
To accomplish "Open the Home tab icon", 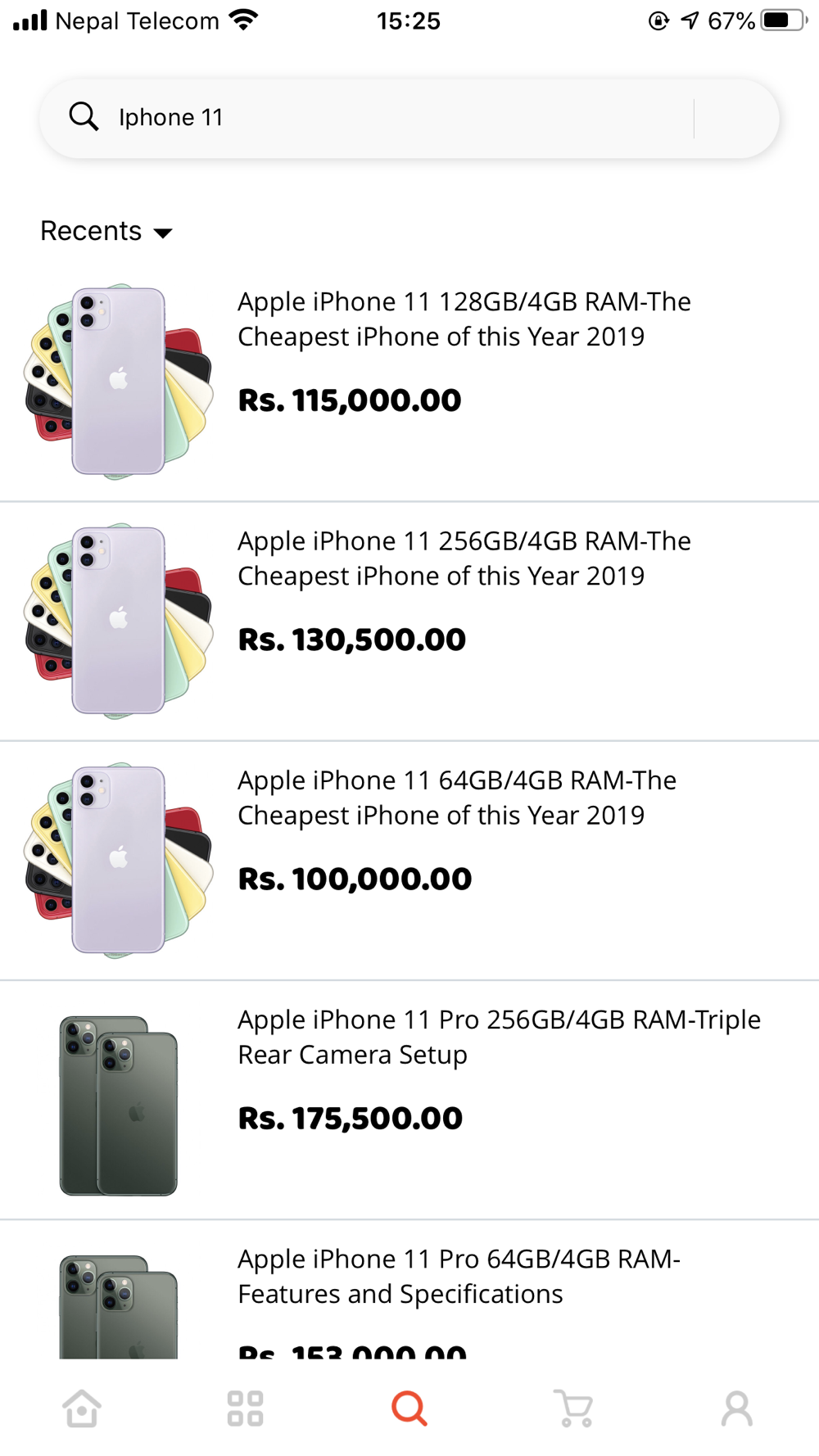I will point(82,1409).
